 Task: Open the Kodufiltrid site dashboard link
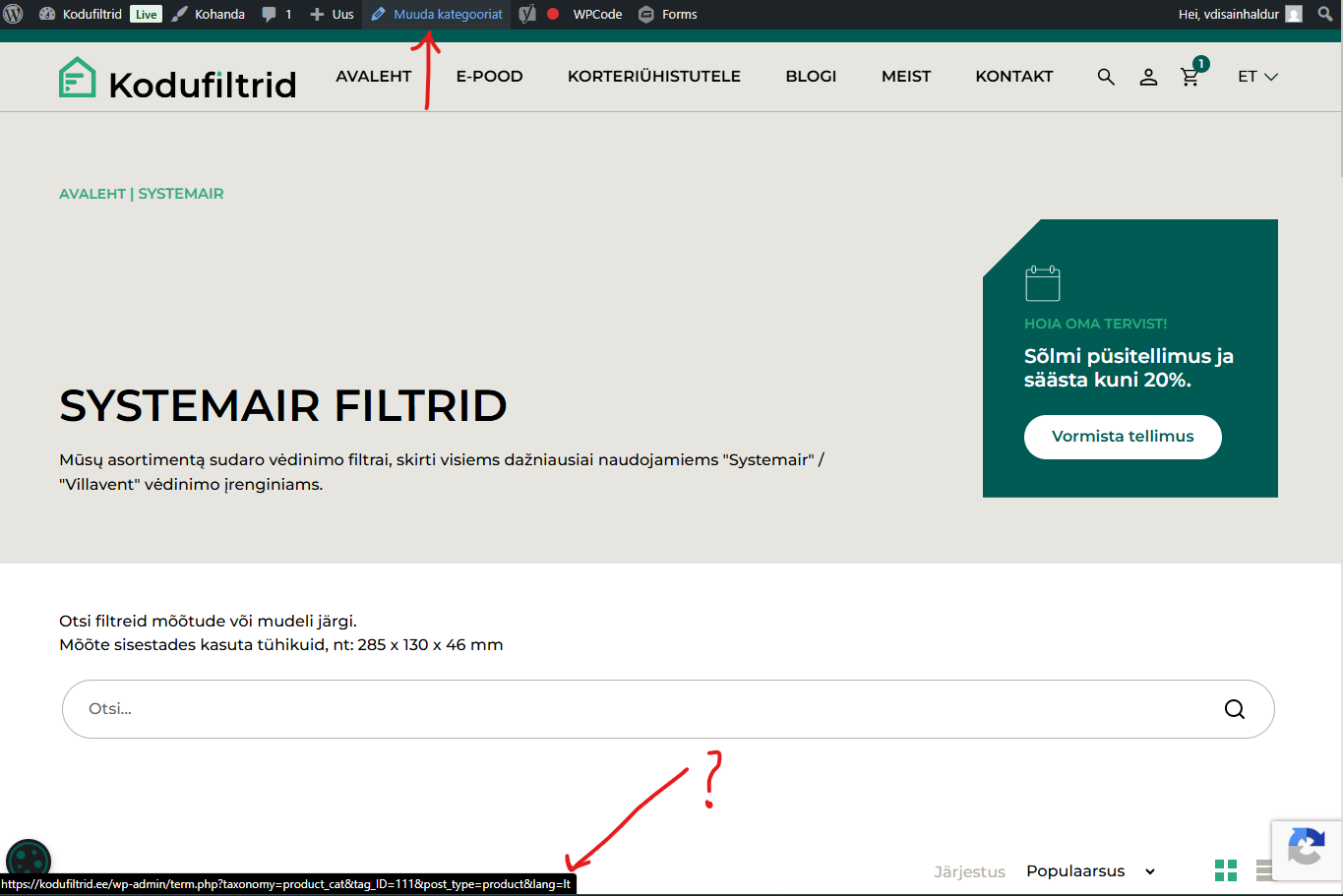[81, 14]
